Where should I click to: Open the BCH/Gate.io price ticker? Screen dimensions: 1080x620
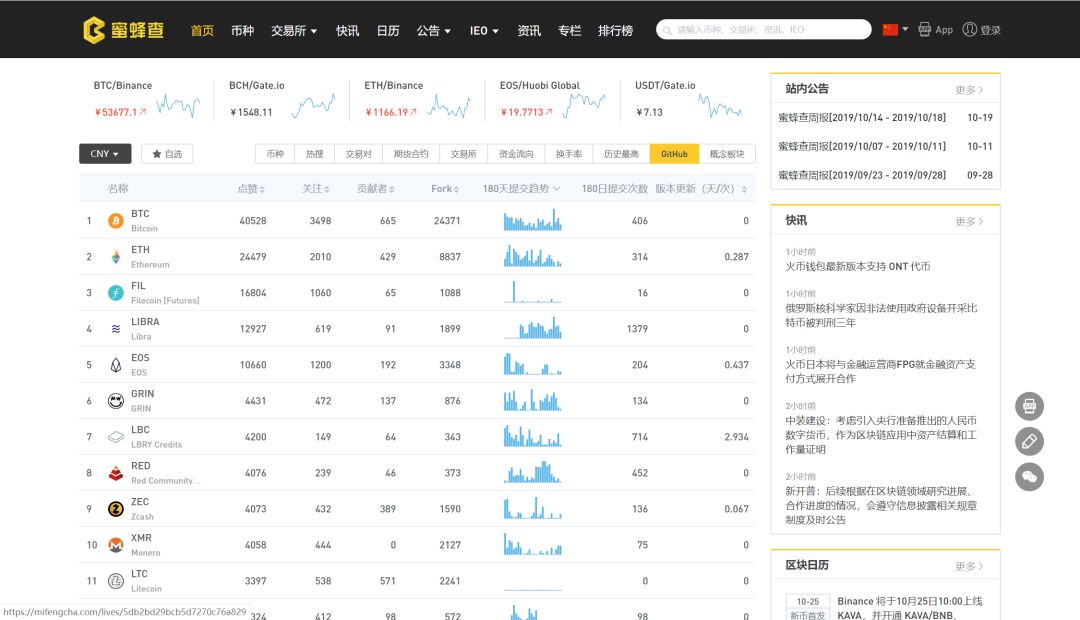click(282, 99)
